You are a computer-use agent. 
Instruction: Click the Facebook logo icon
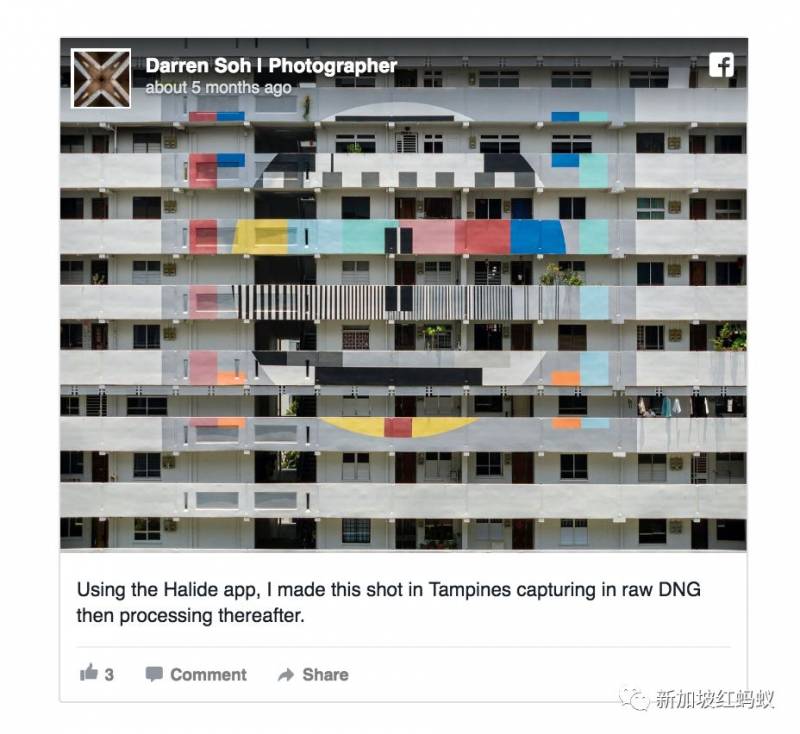click(721, 65)
